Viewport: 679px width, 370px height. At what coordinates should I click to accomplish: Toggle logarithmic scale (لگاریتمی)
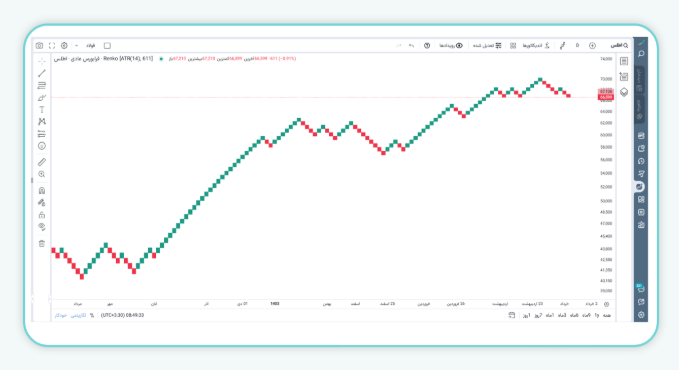pos(78,315)
